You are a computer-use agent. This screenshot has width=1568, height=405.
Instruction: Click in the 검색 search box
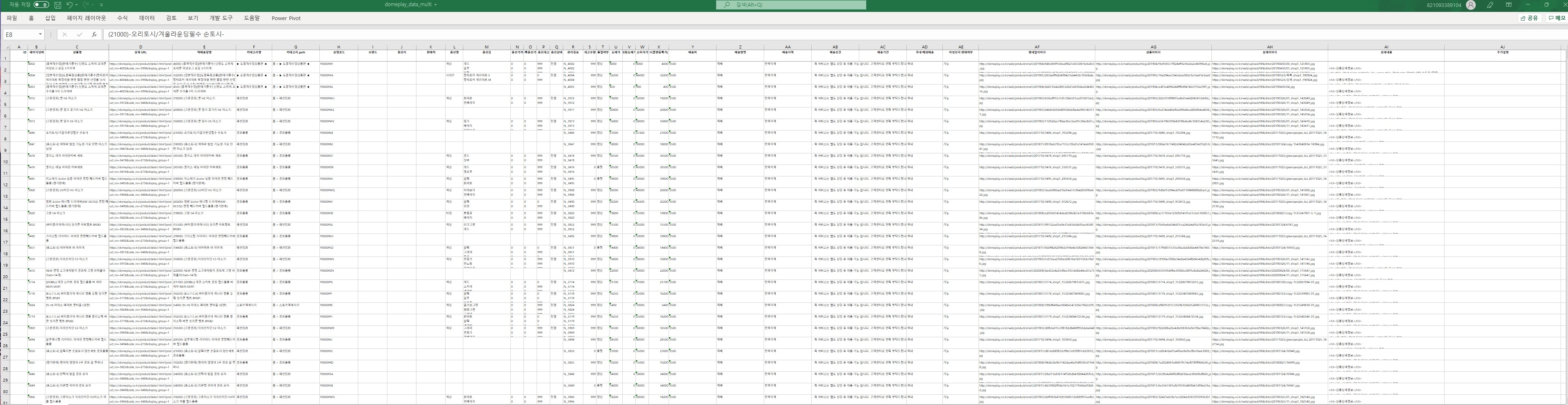click(x=791, y=5)
